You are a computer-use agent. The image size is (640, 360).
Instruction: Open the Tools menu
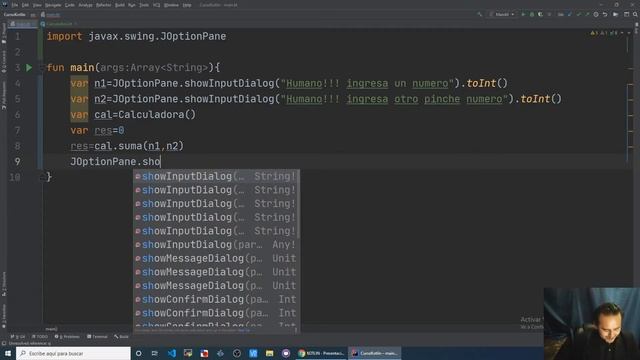[x=144, y=5]
